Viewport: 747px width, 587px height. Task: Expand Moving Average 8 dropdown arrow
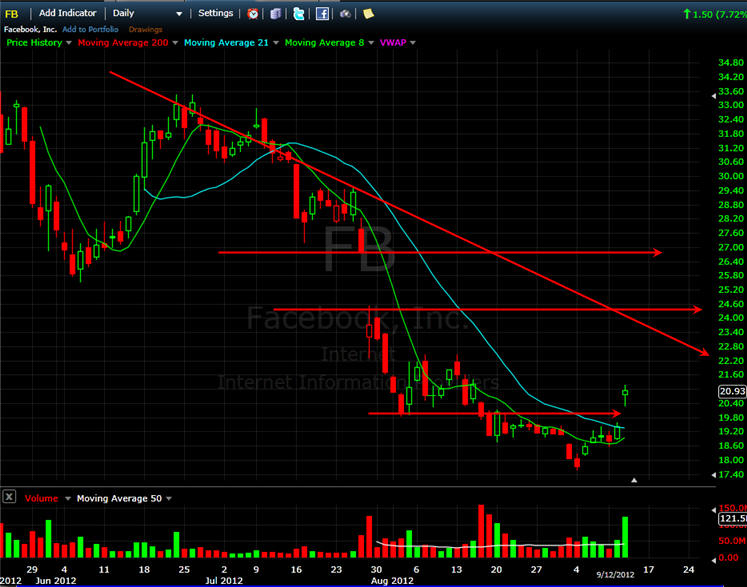pos(371,43)
